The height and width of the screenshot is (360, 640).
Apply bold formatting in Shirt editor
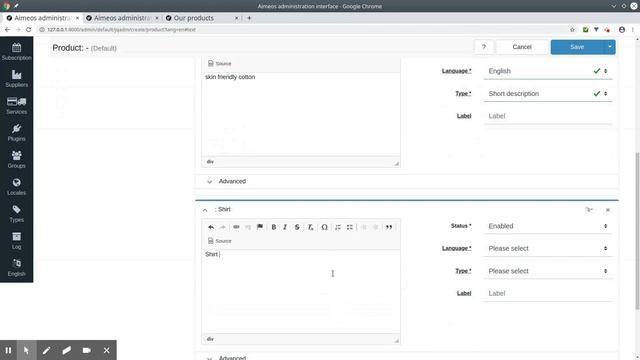pyautogui.click(x=273, y=227)
